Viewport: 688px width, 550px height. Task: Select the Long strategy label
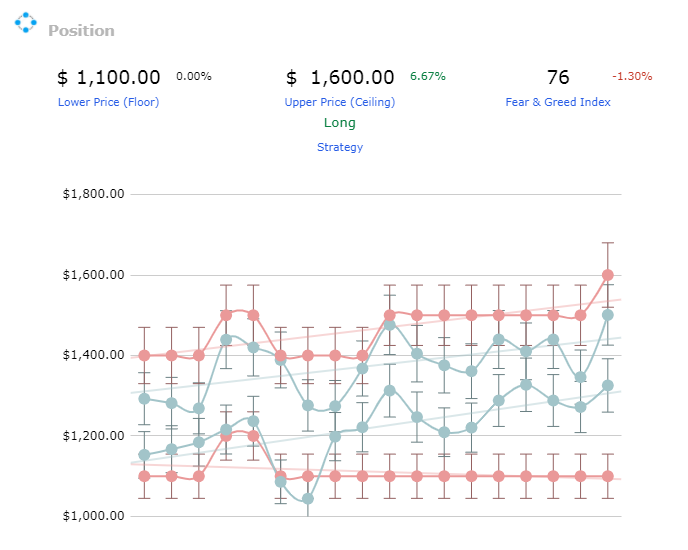(340, 123)
